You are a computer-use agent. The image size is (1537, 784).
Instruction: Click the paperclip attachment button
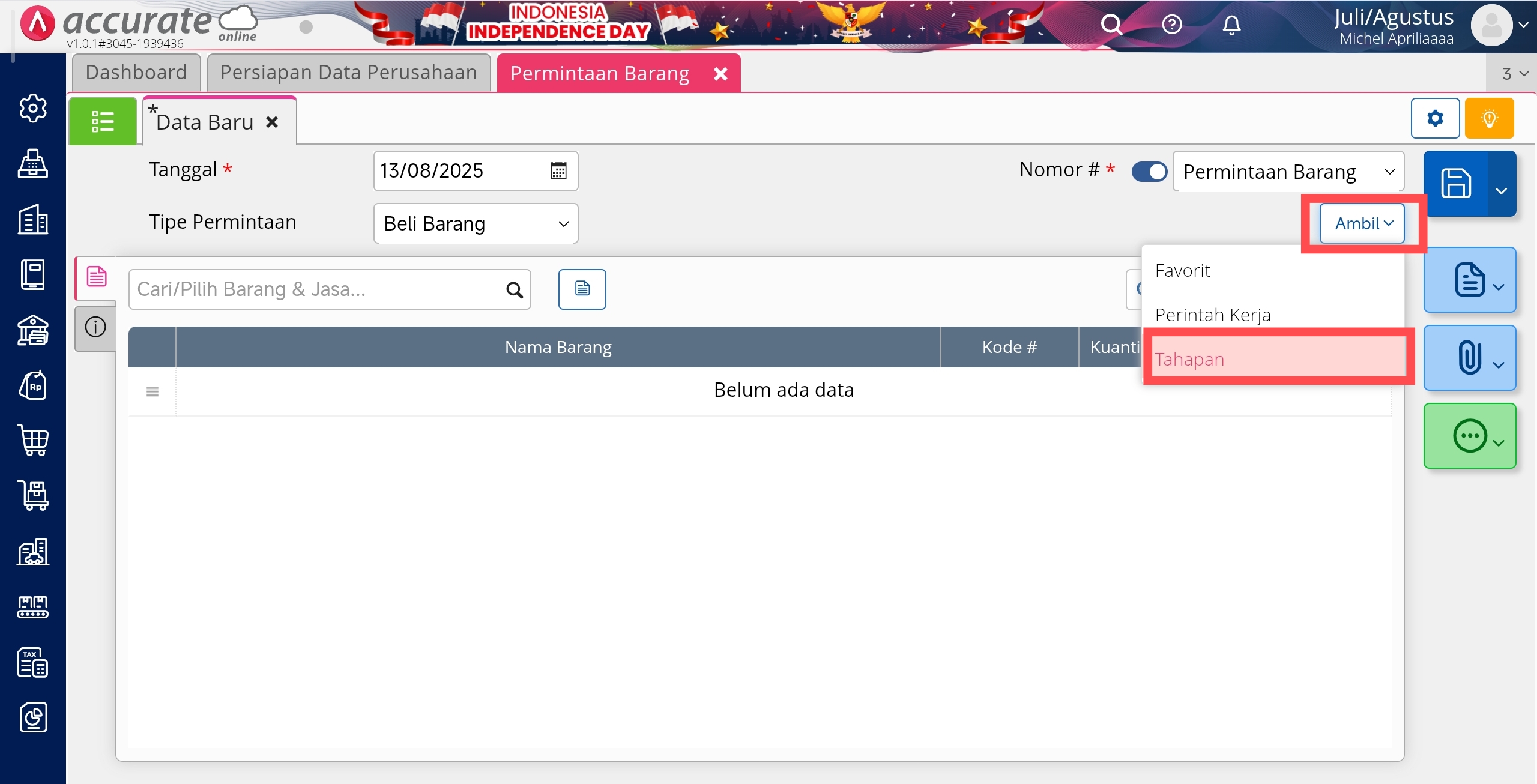(x=1469, y=358)
